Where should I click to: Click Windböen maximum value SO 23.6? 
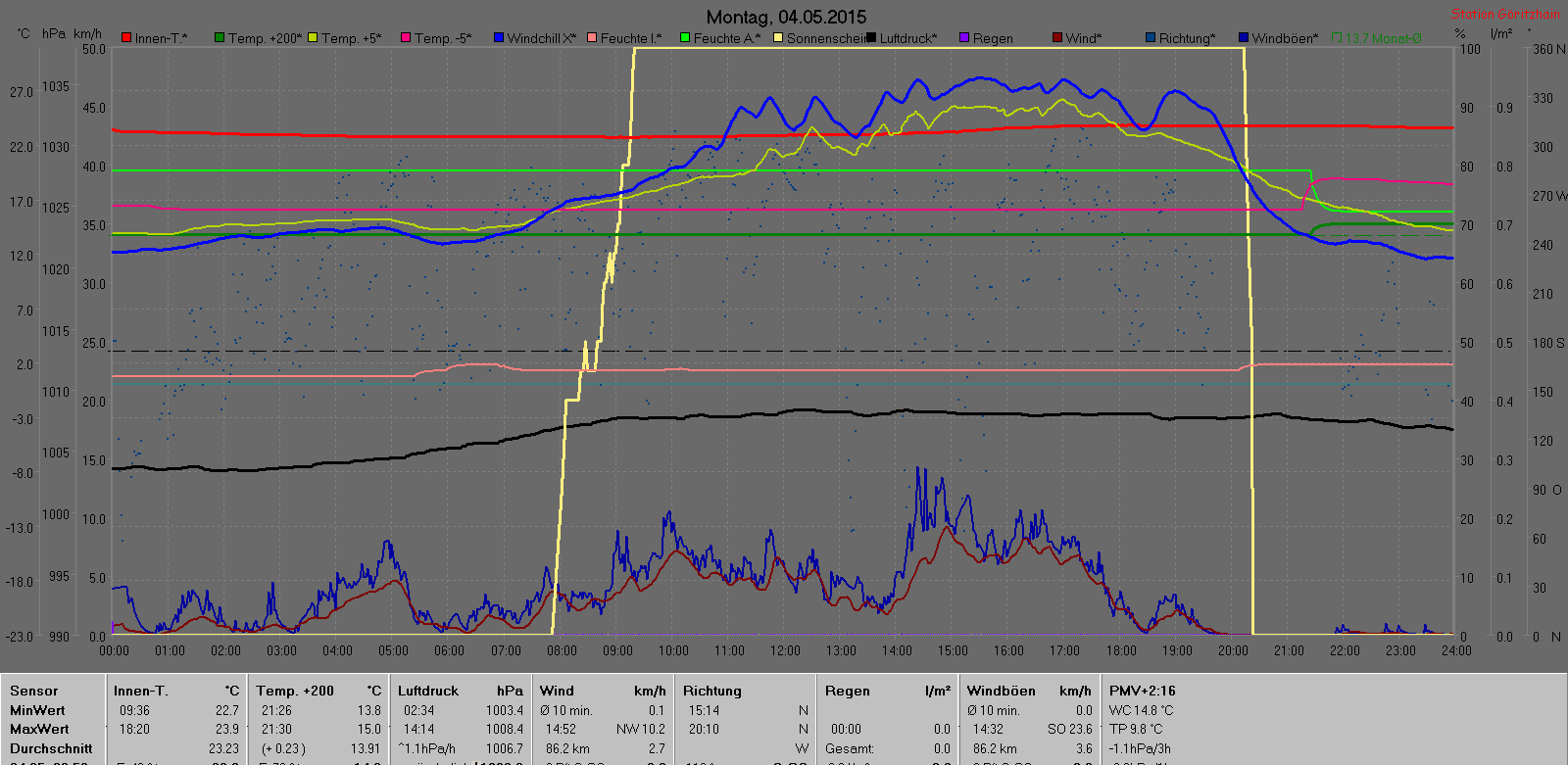click(x=1070, y=729)
